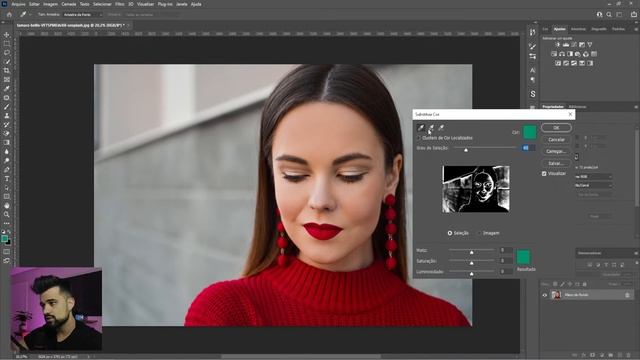Click OK in Substituir Cor dialog
The image size is (640, 360).
pyautogui.click(x=556, y=128)
